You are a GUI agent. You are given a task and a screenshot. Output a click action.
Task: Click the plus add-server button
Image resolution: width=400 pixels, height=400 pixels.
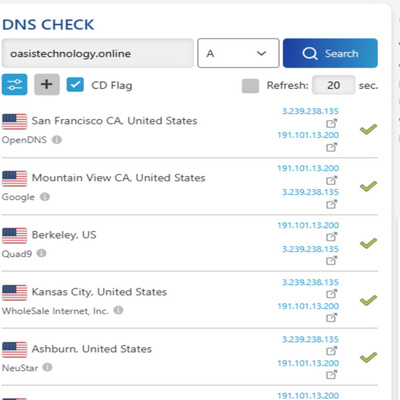(x=47, y=85)
